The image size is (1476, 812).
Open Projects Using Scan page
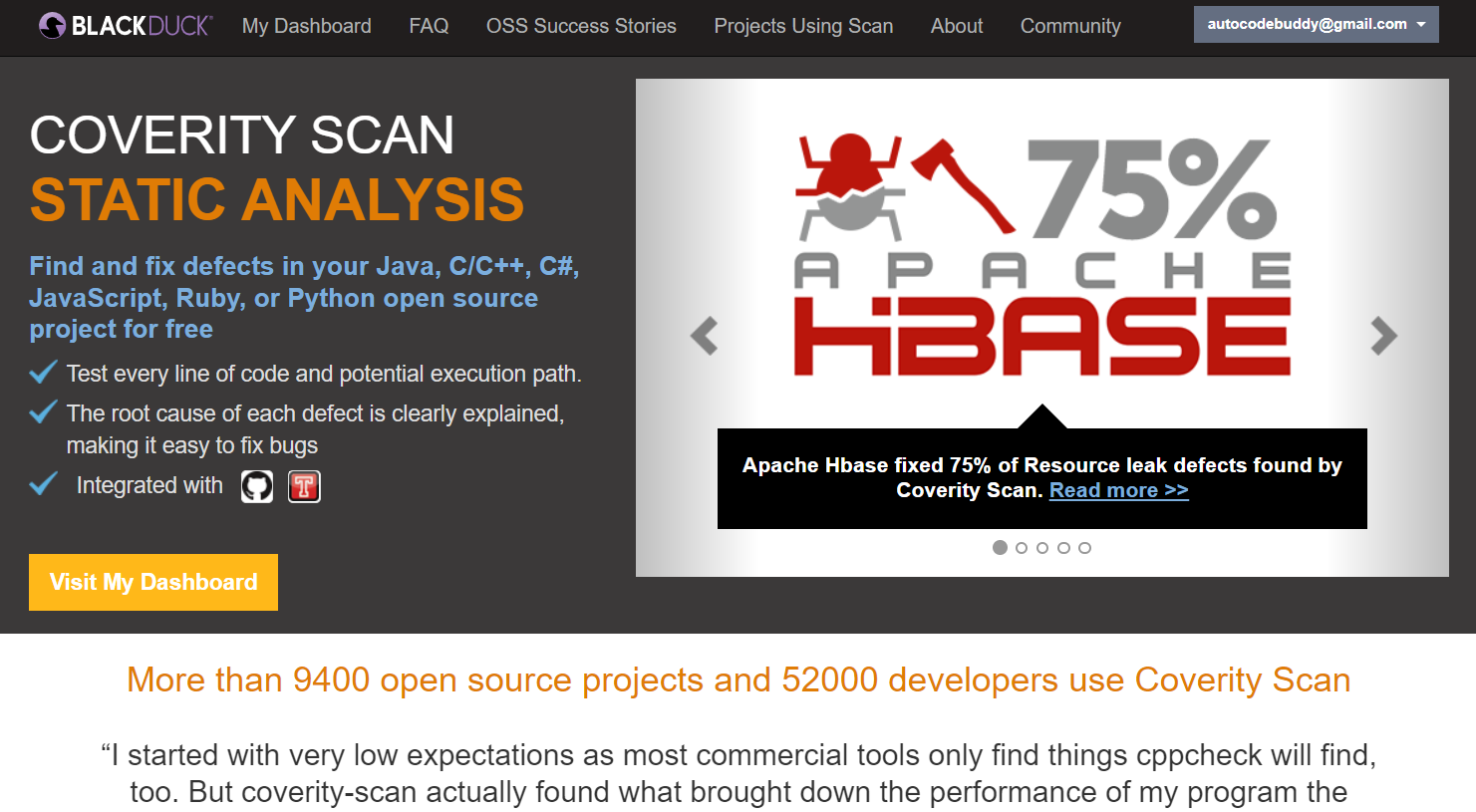pyautogui.click(x=803, y=26)
